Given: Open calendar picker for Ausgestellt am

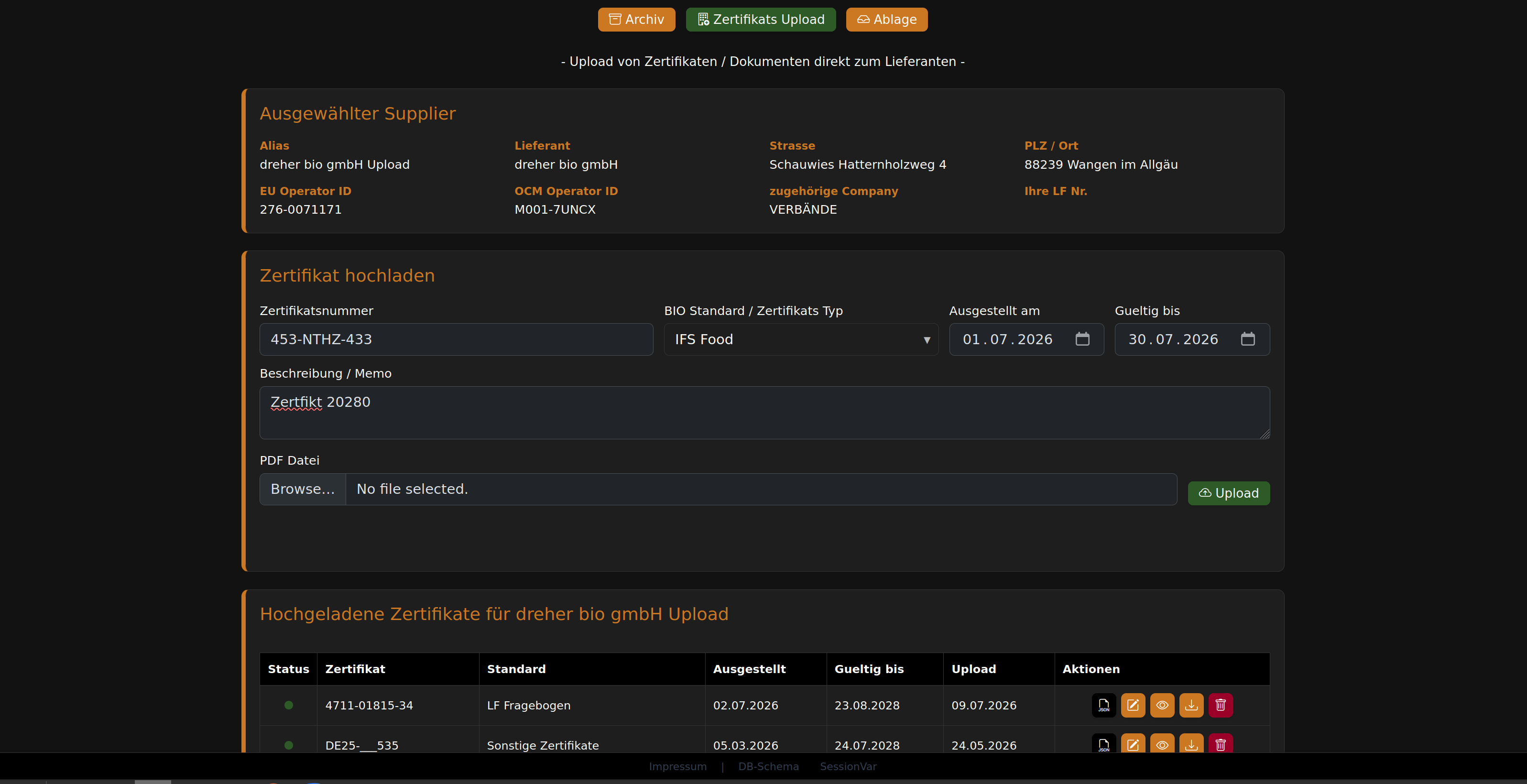Looking at the screenshot, I should [x=1082, y=339].
